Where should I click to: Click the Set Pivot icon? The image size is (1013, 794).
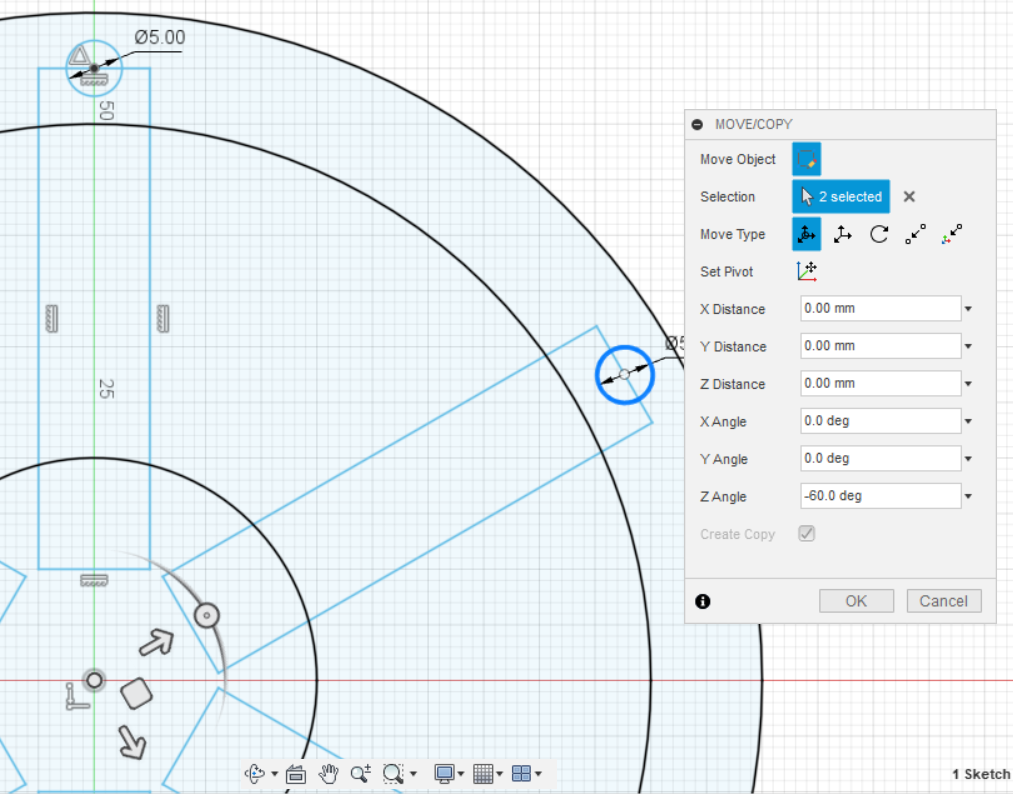tap(806, 271)
